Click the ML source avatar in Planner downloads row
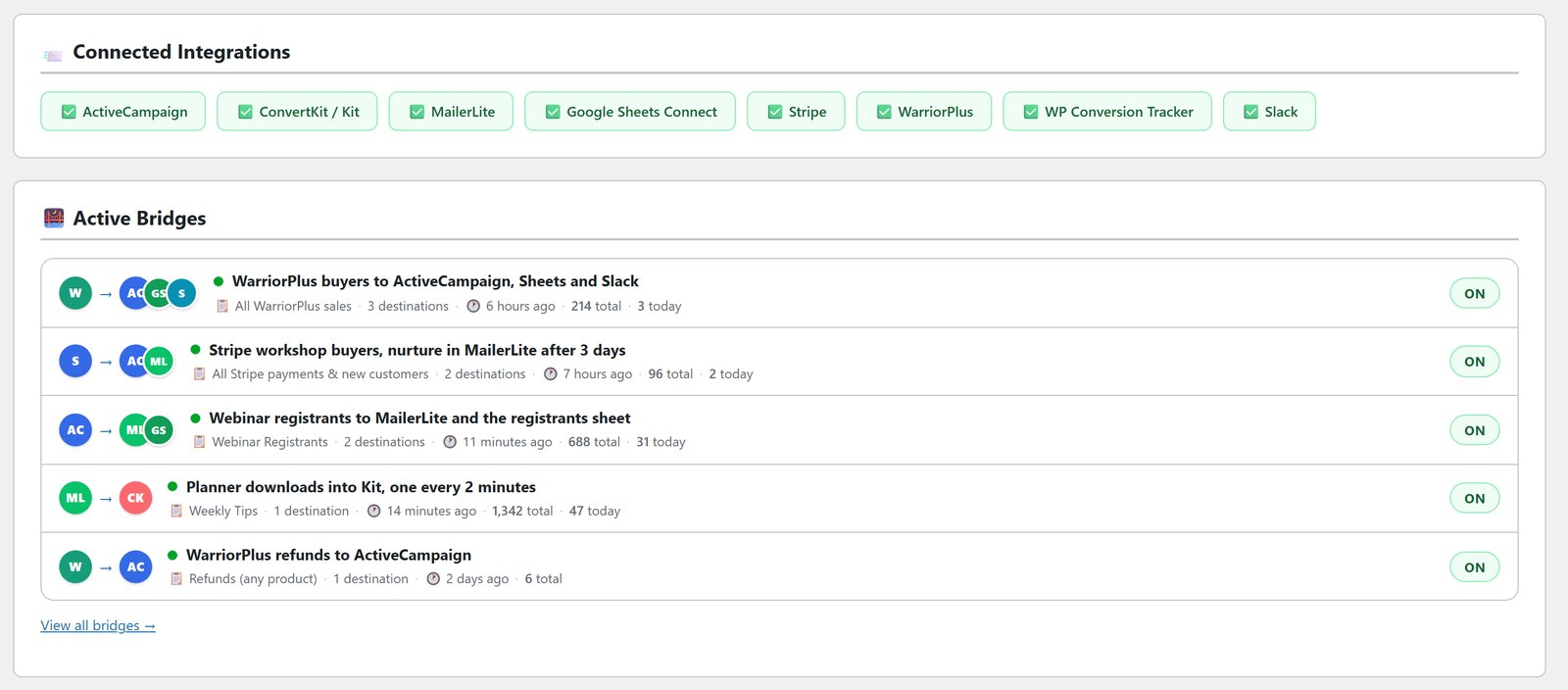The image size is (1568, 690). click(75, 498)
